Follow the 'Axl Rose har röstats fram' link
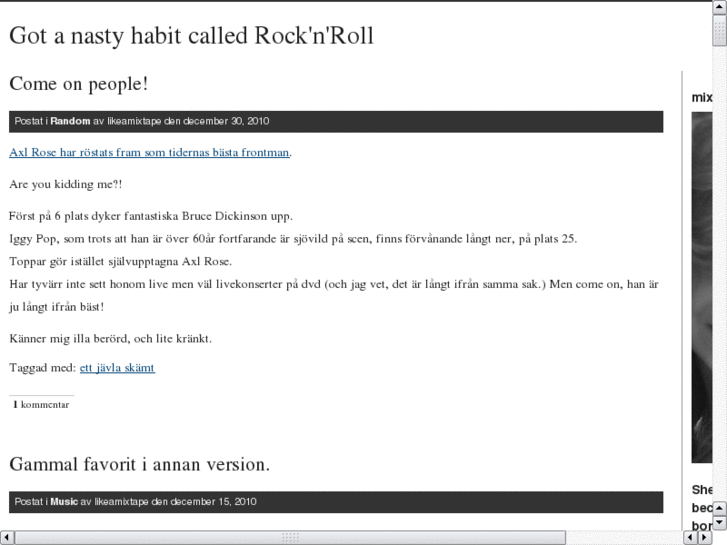The image size is (727, 545). pos(149,153)
